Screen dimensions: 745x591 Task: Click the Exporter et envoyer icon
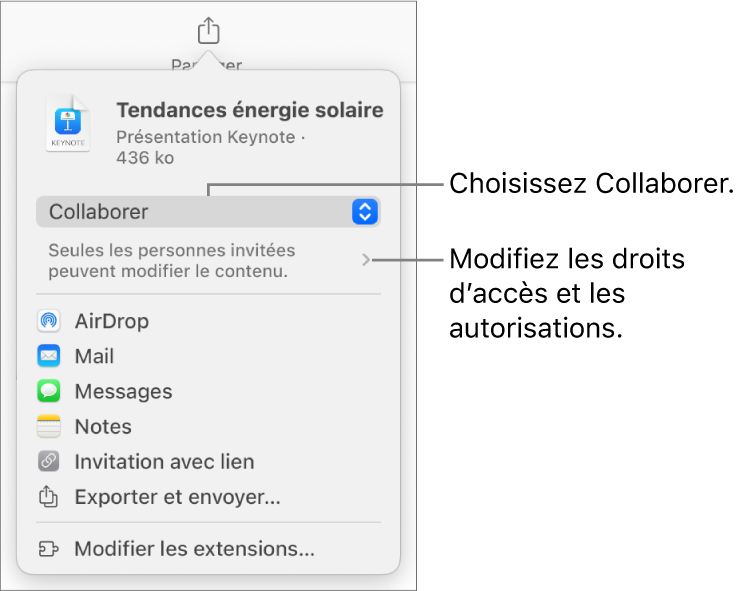(x=49, y=497)
